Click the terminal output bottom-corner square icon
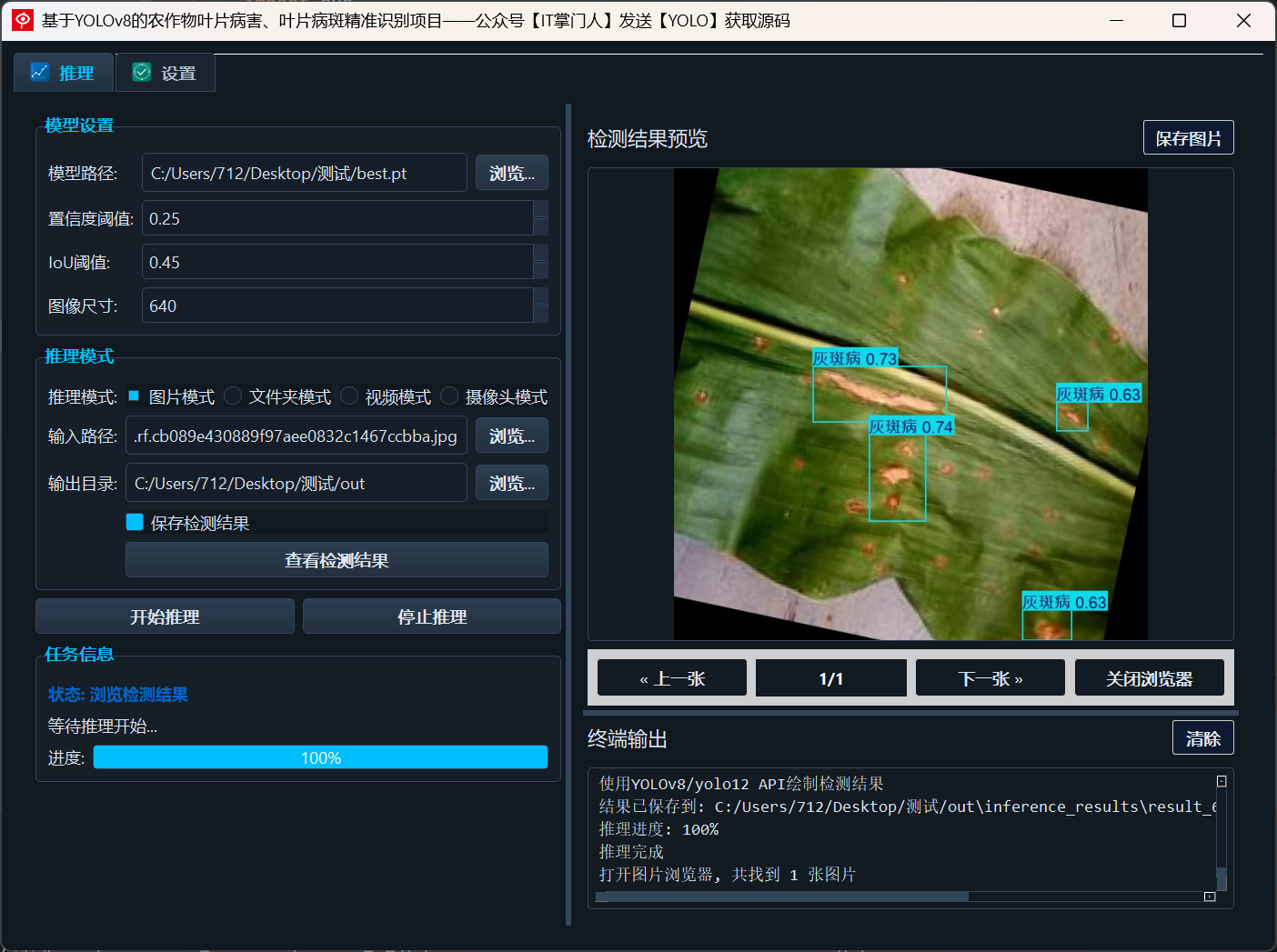 tap(1210, 897)
